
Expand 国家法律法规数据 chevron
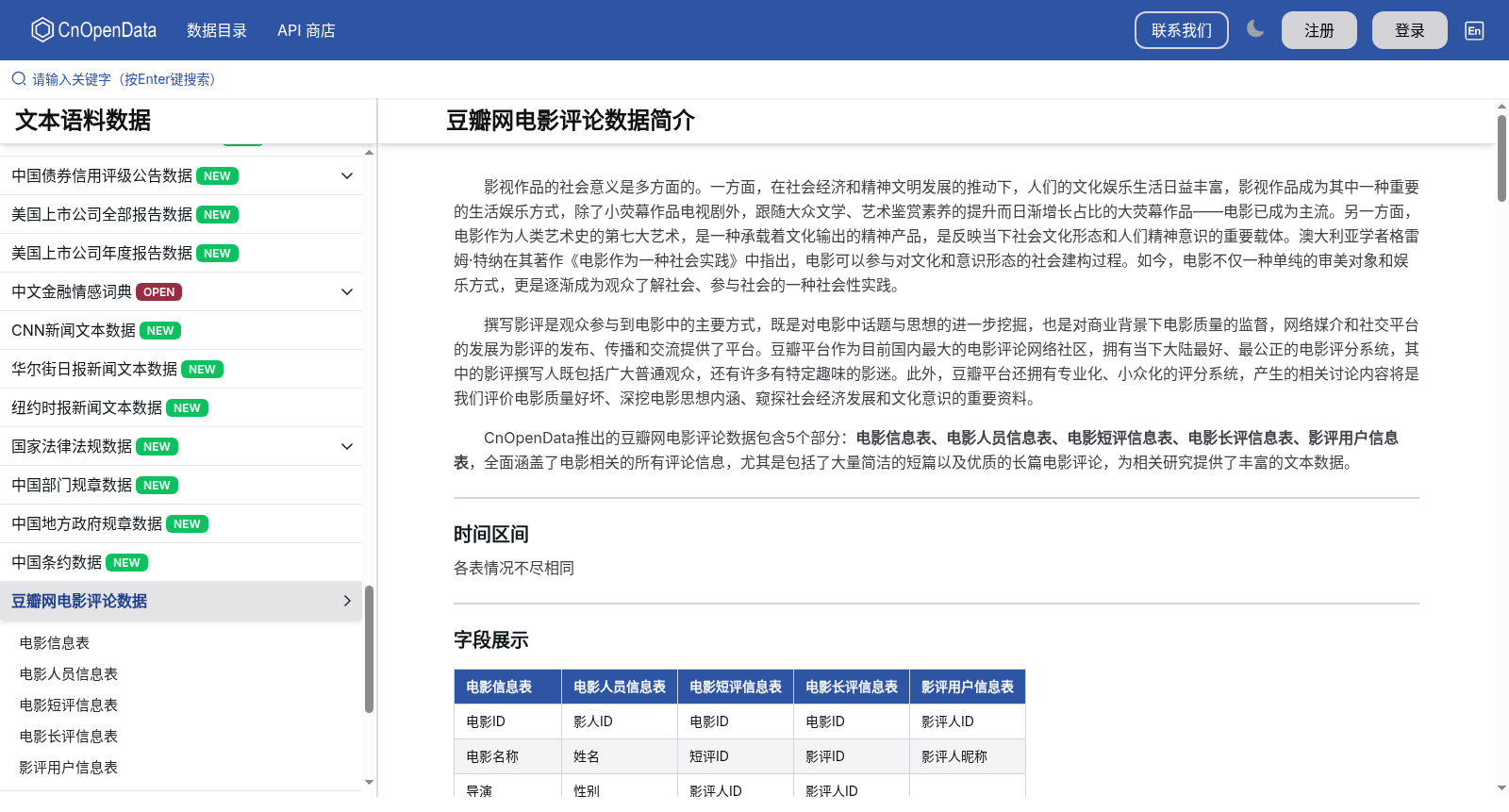coord(347,447)
